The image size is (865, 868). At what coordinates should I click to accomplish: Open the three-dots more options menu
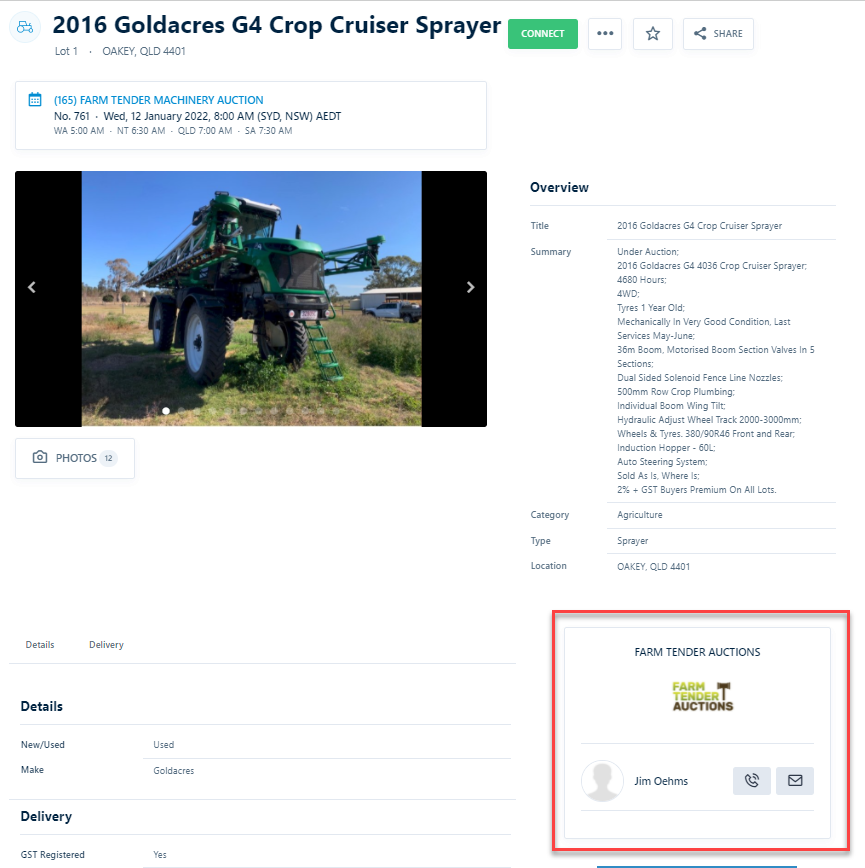pyautogui.click(x=605, y=34)
